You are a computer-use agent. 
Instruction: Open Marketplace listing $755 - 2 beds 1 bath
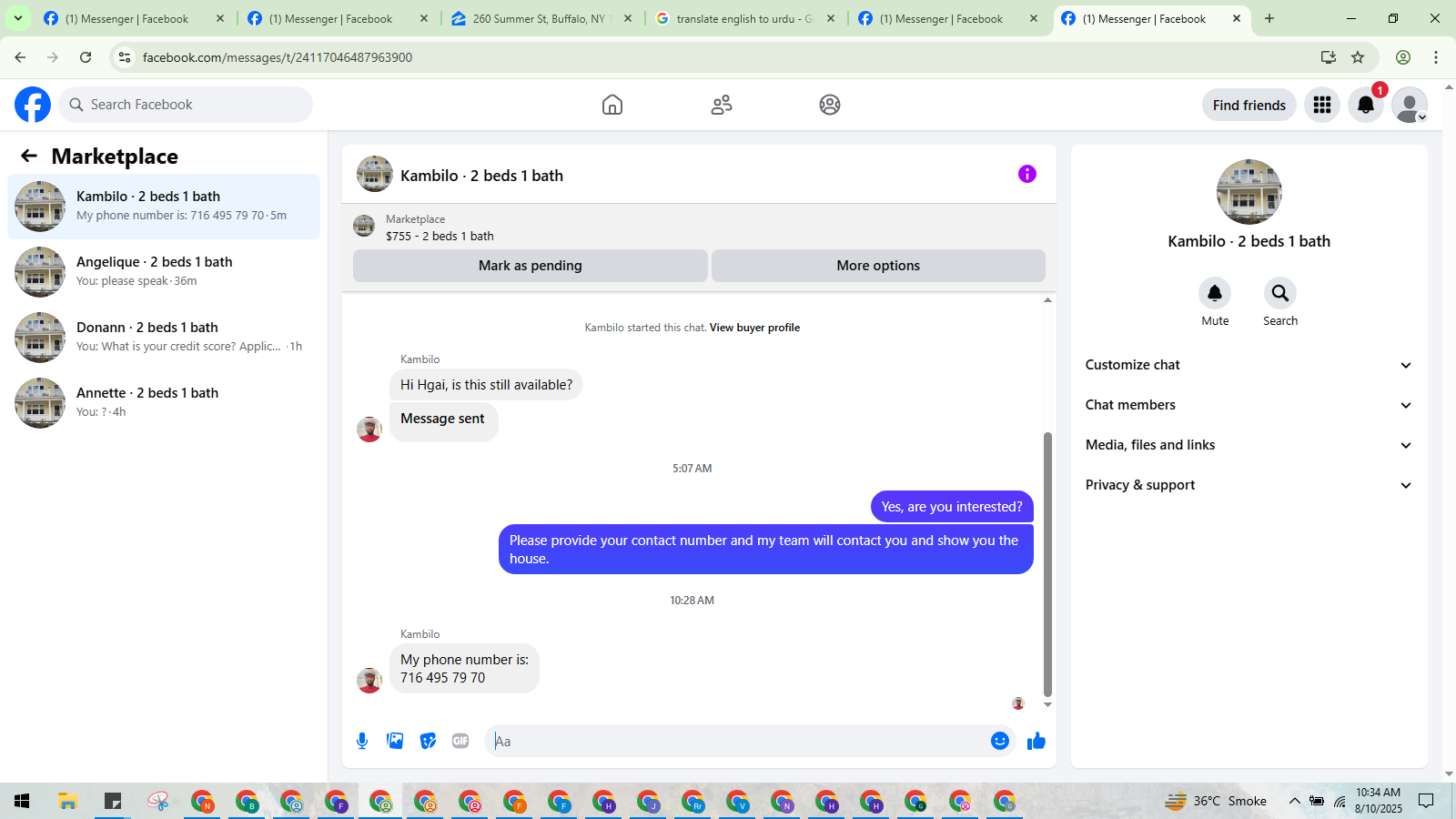pyautogui.click(x=440, y=236)
